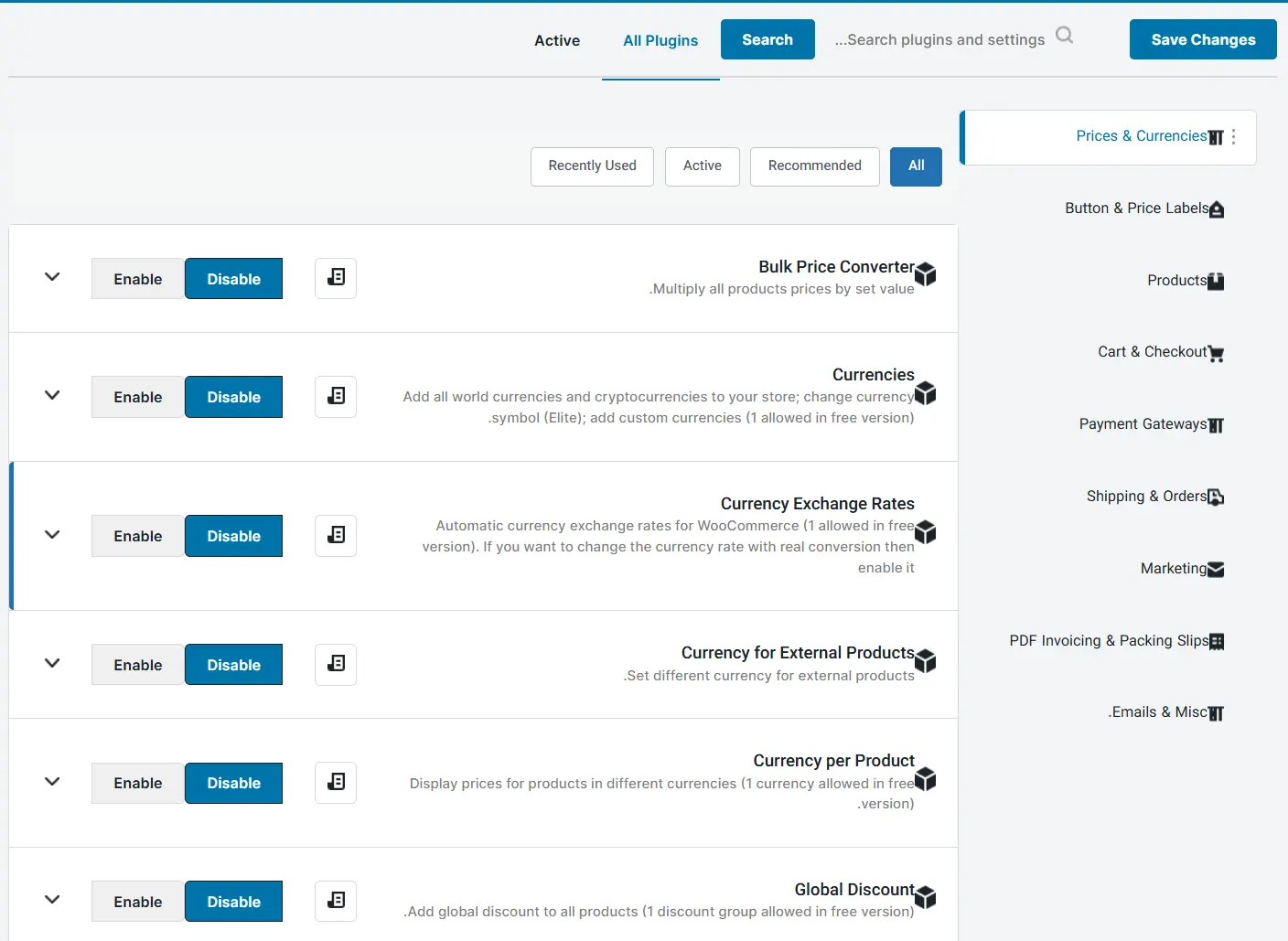The width and height of the screenshot is (1288, 941).
Task: Expand the Bulk Price Converter row chevron
Action: [x=52, y=276]
